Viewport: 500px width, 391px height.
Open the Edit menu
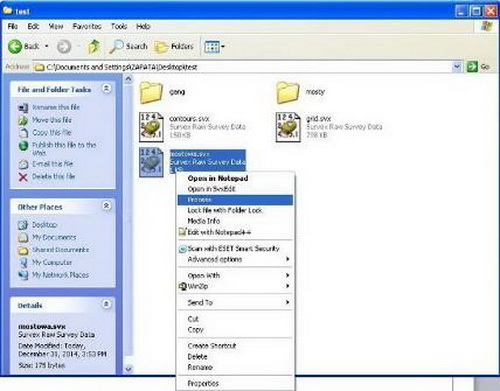click(33, 26)
